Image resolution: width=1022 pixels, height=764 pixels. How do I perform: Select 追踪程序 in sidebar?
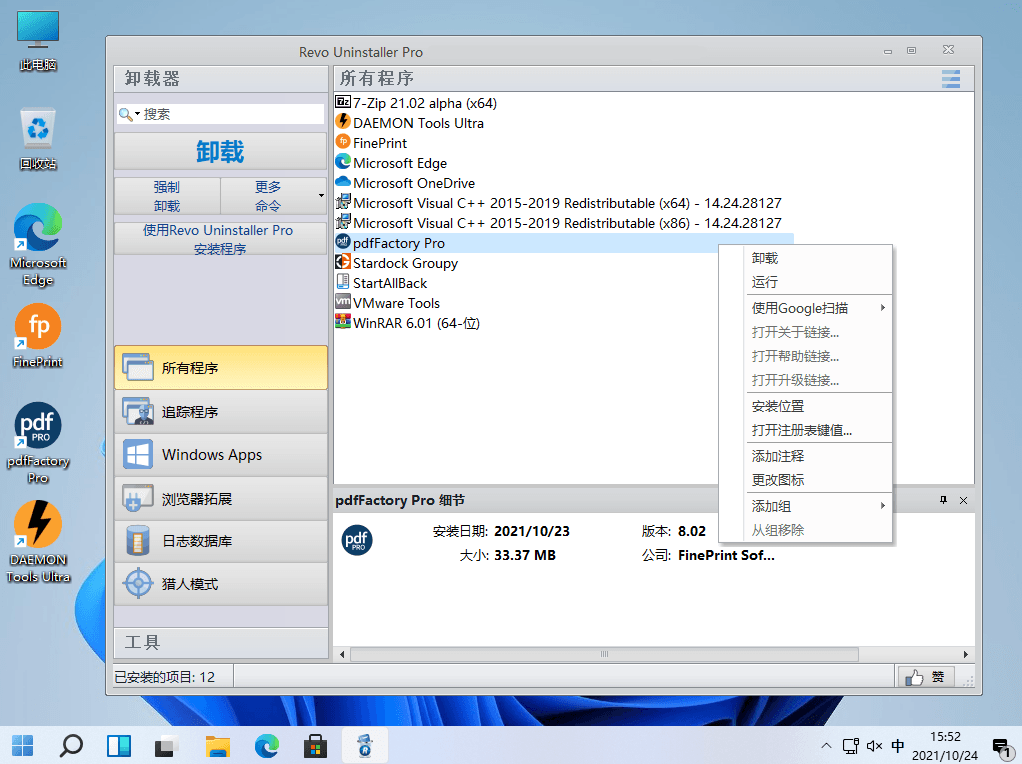pyautogui.click(x=220, y=412)
